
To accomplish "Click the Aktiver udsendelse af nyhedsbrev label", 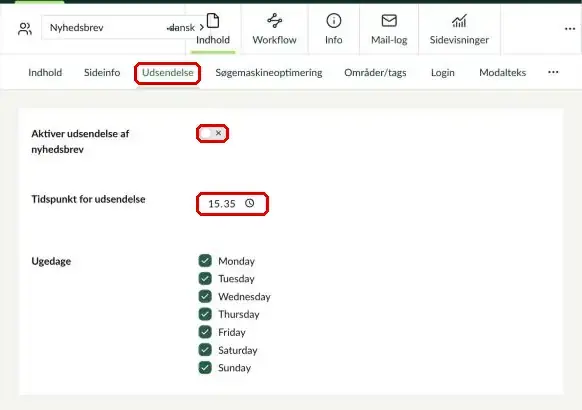I will 80,141.
